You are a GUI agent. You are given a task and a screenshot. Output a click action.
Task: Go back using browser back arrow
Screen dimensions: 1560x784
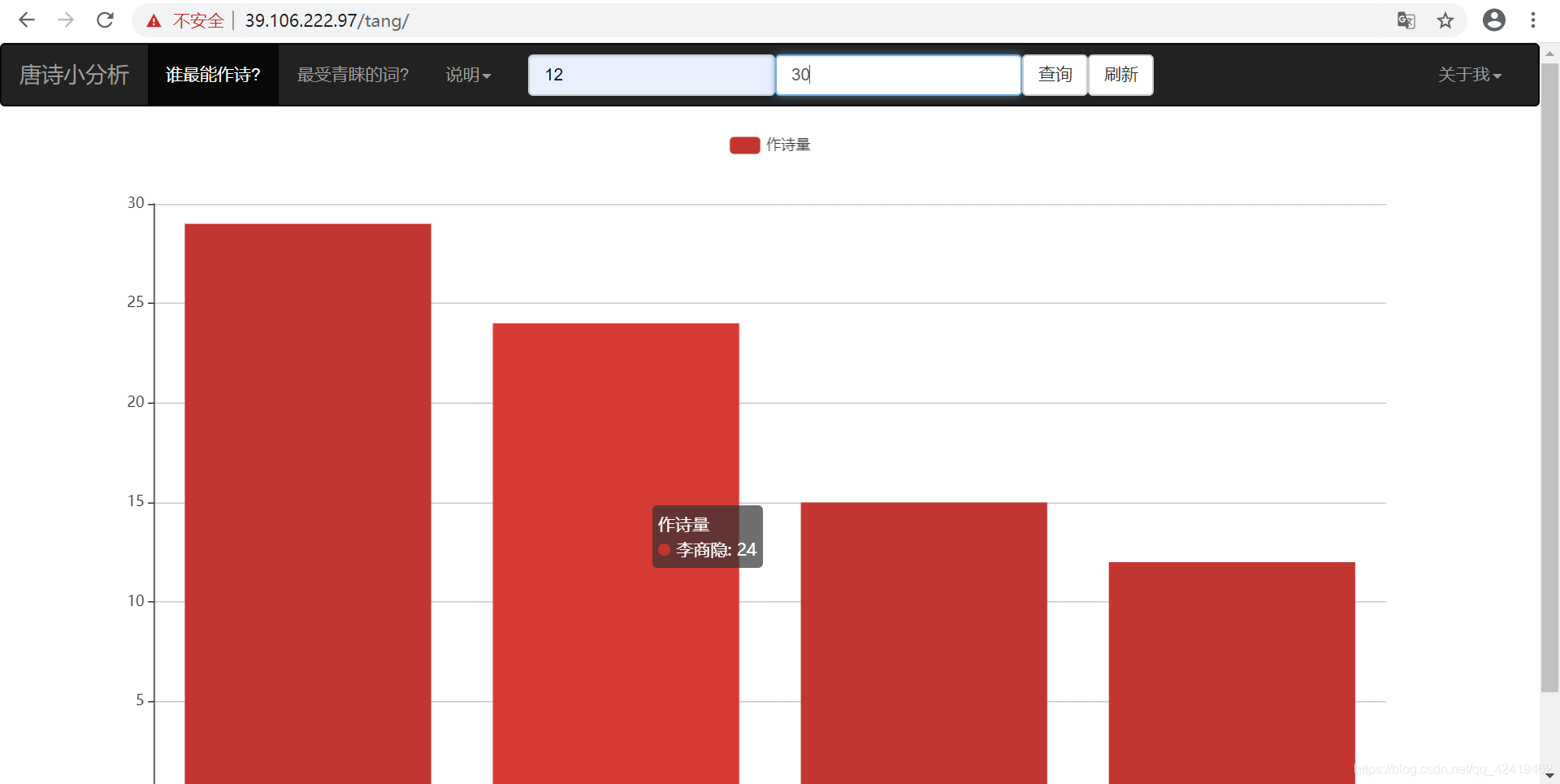27,20
